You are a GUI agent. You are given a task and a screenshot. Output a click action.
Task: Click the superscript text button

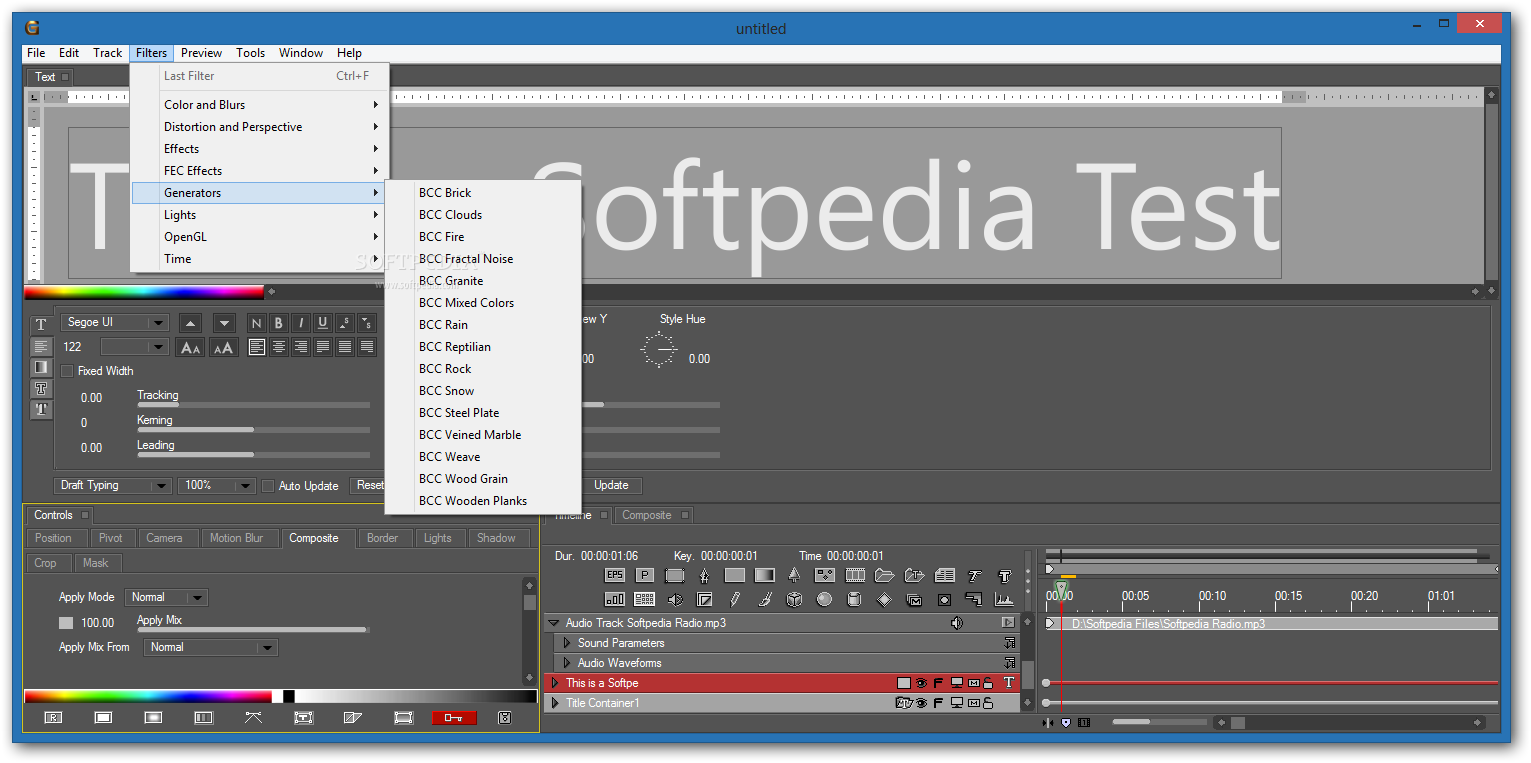[x=345, y=322]
